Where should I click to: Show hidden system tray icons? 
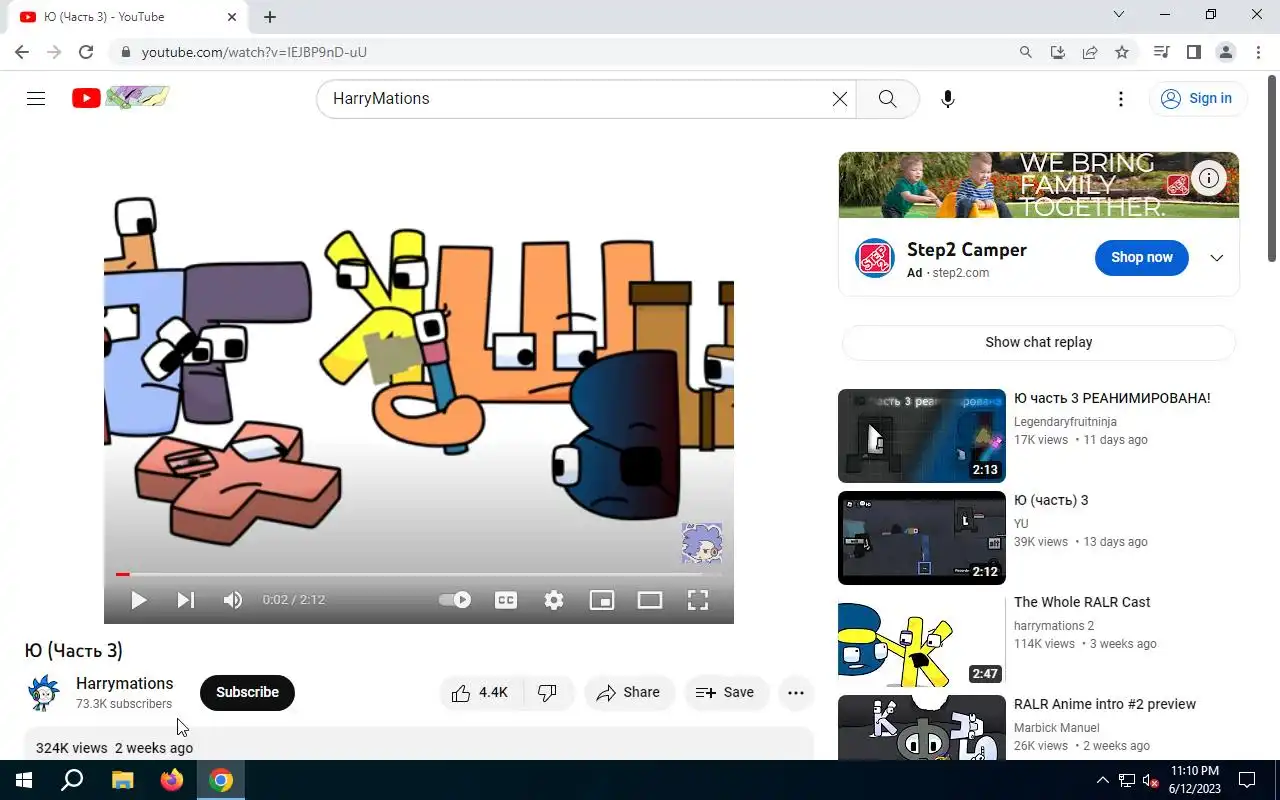click(x=1102, y=780)
